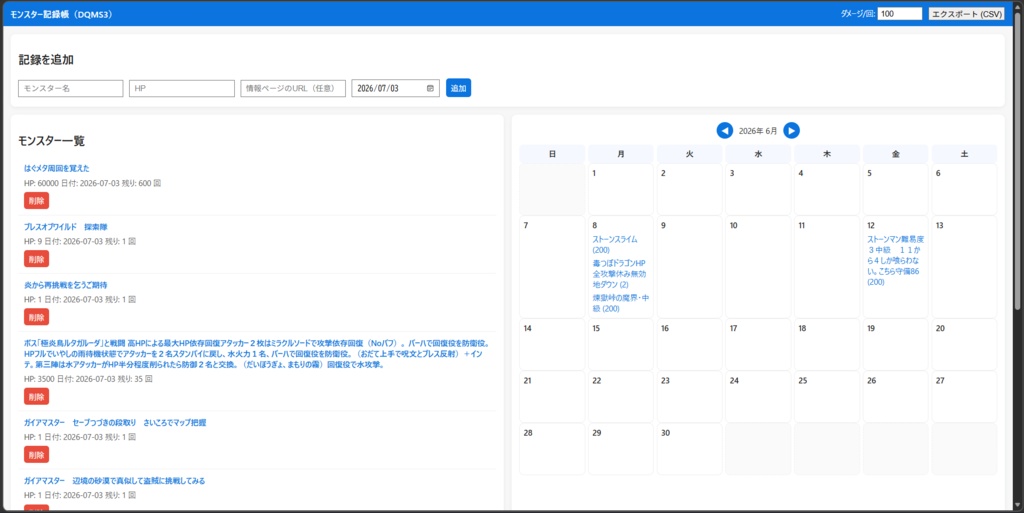This screenshot has width=1024, height=513.
Task: Select calendar day 30
Action: click(689, 449)
